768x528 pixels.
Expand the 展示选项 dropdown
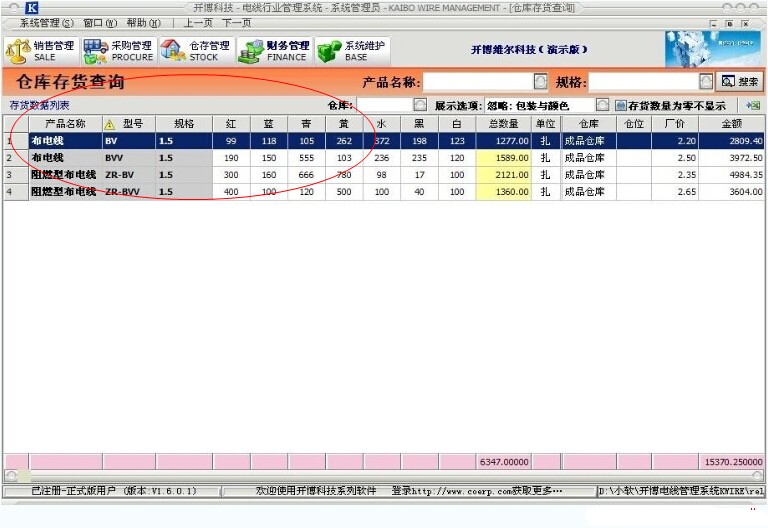coord(602,105)
